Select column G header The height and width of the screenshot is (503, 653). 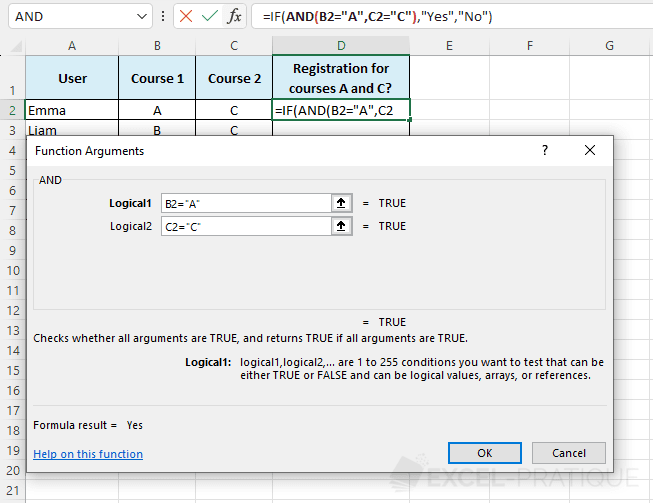(609, 46)
